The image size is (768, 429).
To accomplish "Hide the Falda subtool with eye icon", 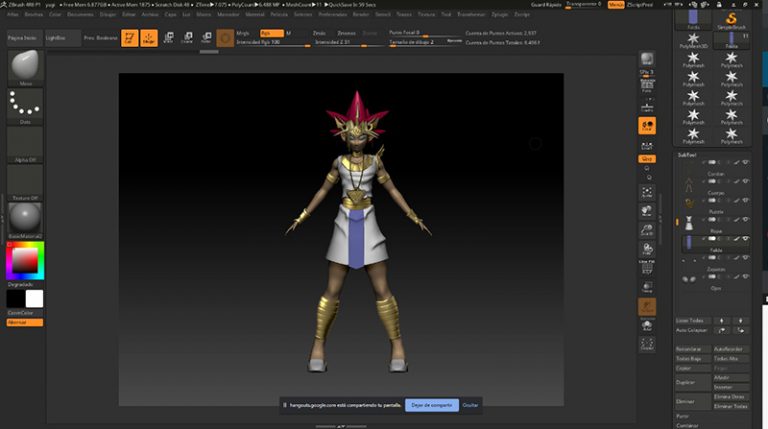I will click(745, 238).
